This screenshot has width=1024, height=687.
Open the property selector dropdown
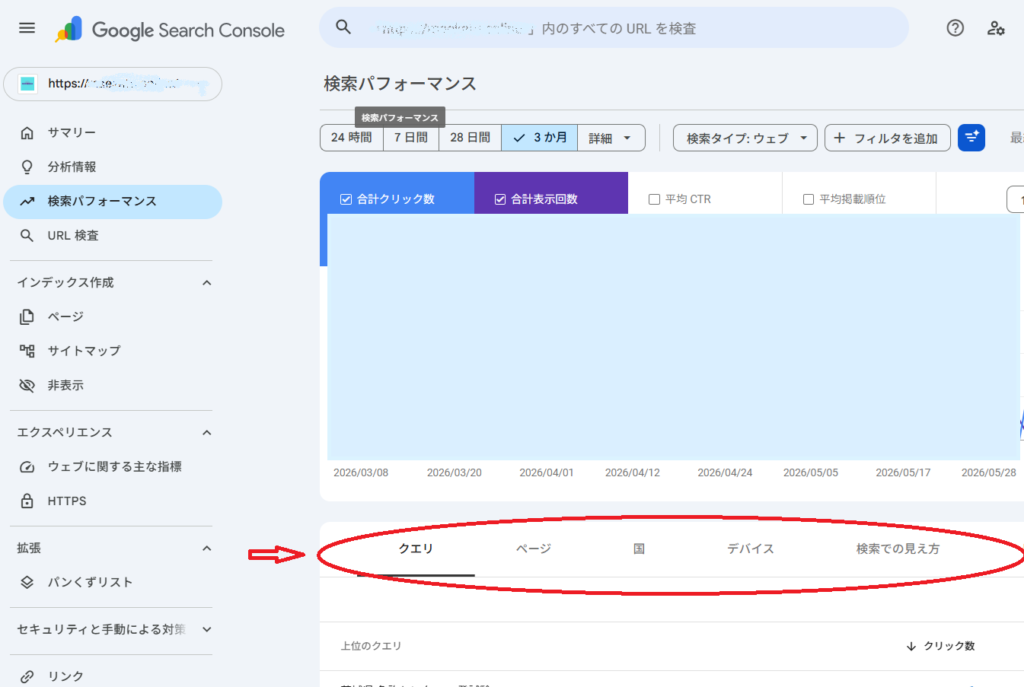coord(113,84)
